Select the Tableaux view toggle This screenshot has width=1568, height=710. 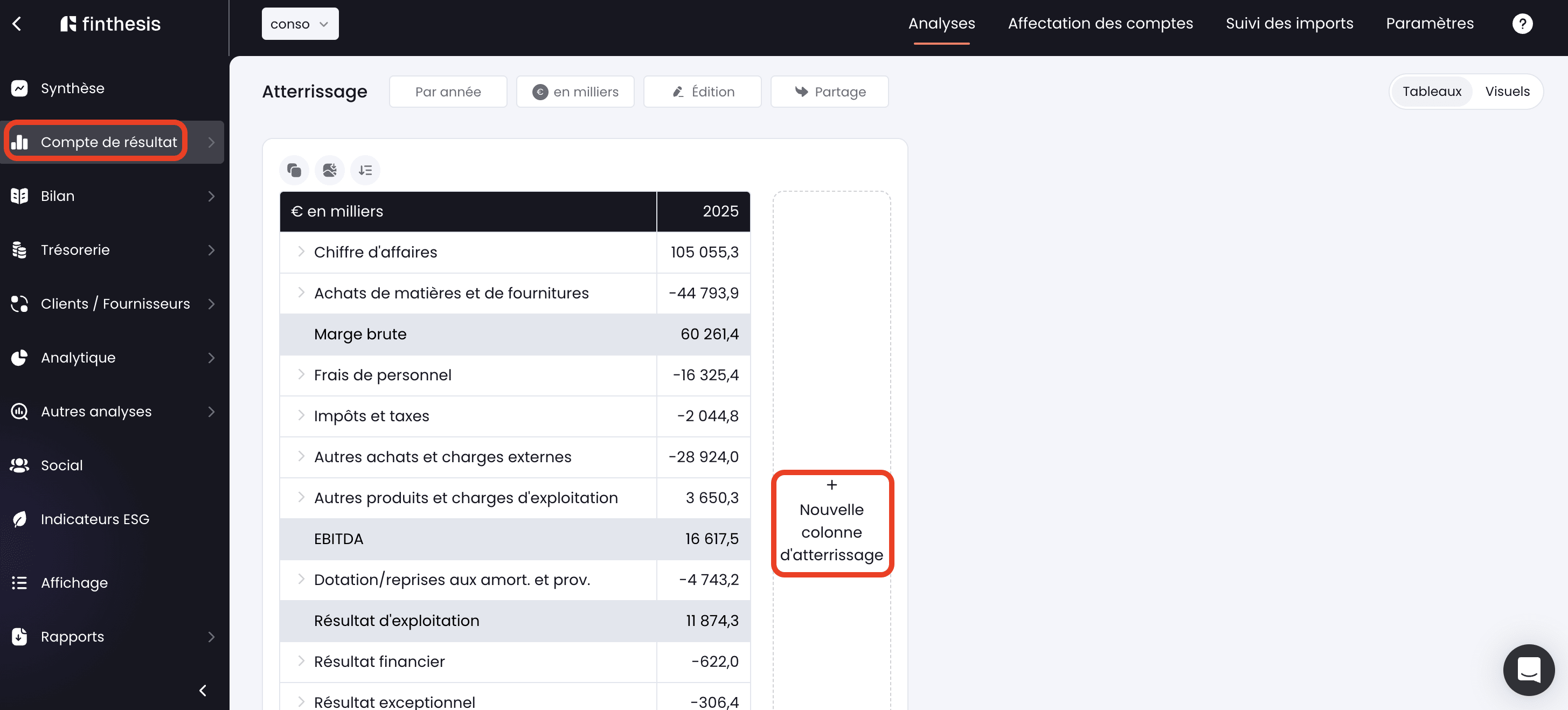(1431, 91)
